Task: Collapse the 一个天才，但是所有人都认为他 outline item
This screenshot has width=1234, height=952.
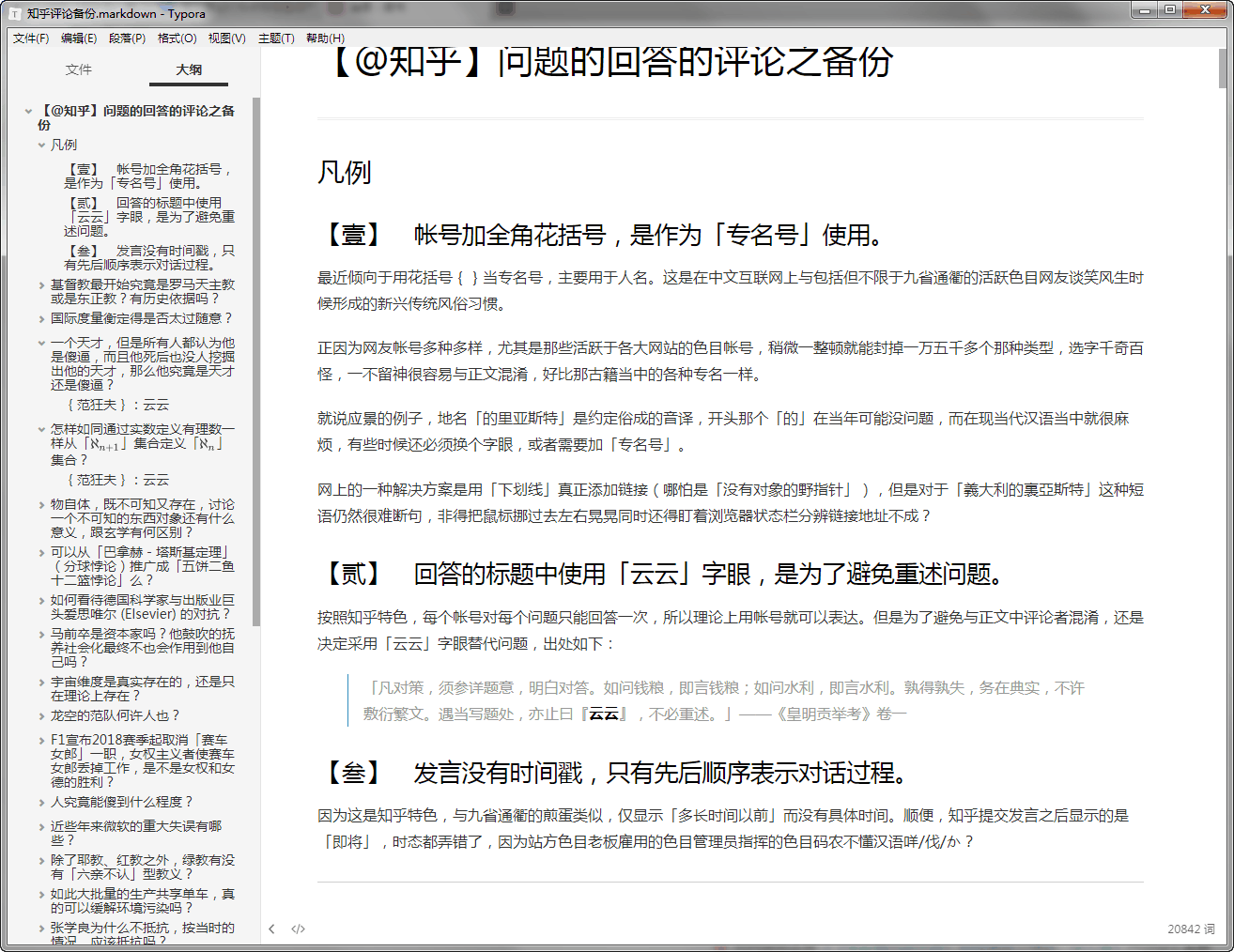Action: point(41,344)
